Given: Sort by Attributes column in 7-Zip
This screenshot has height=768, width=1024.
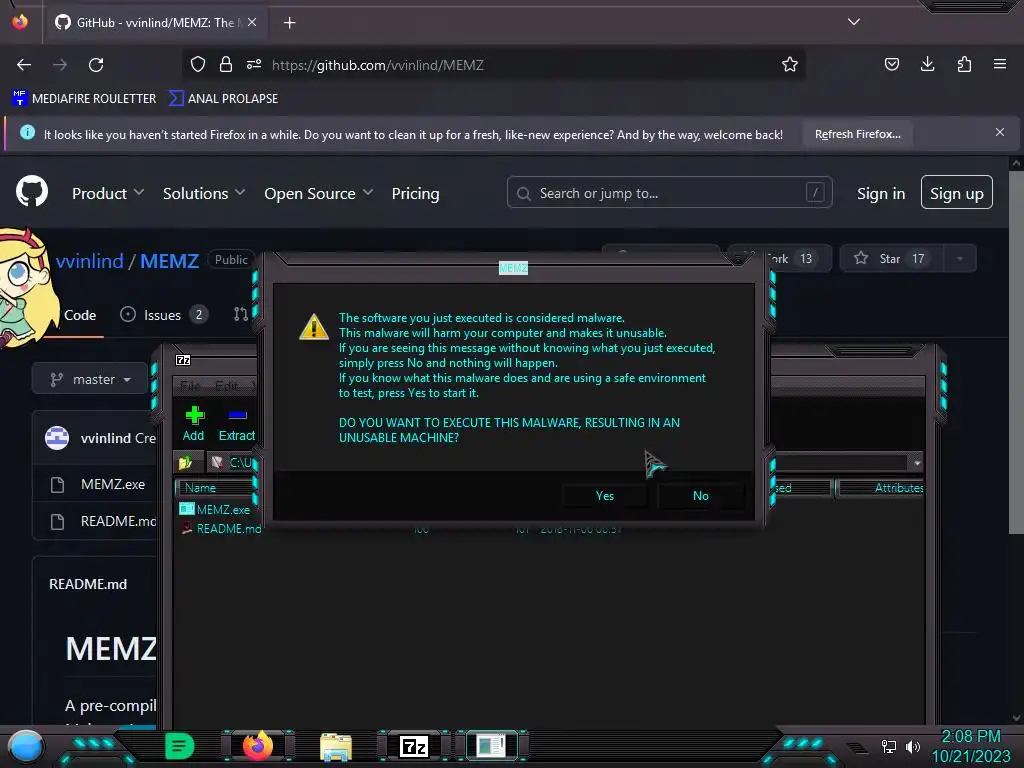Looking at the screenshot, I should coord(880,488).
